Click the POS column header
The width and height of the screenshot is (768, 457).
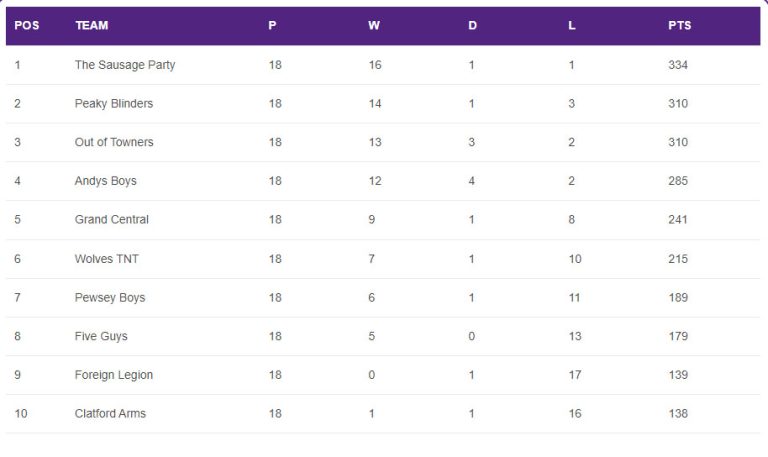pyautogui.click(x=26, y=25)
